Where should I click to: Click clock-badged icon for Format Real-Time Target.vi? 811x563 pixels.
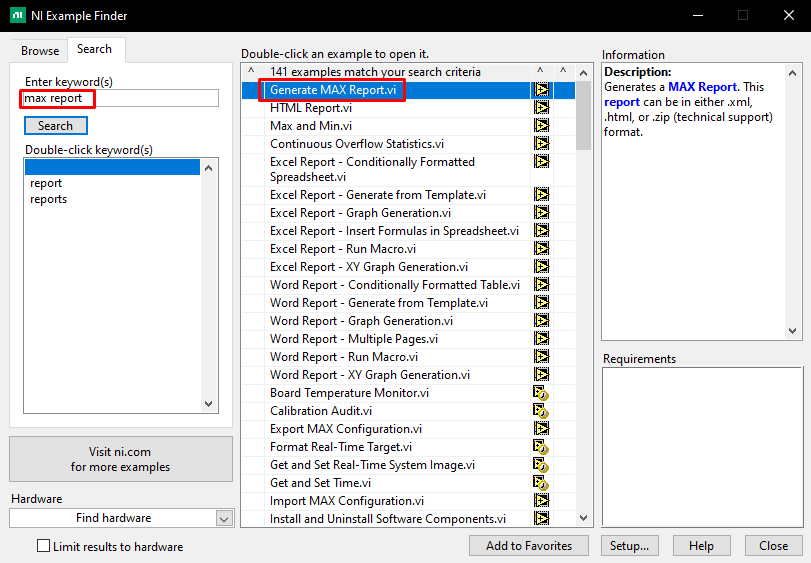(541, 447)
